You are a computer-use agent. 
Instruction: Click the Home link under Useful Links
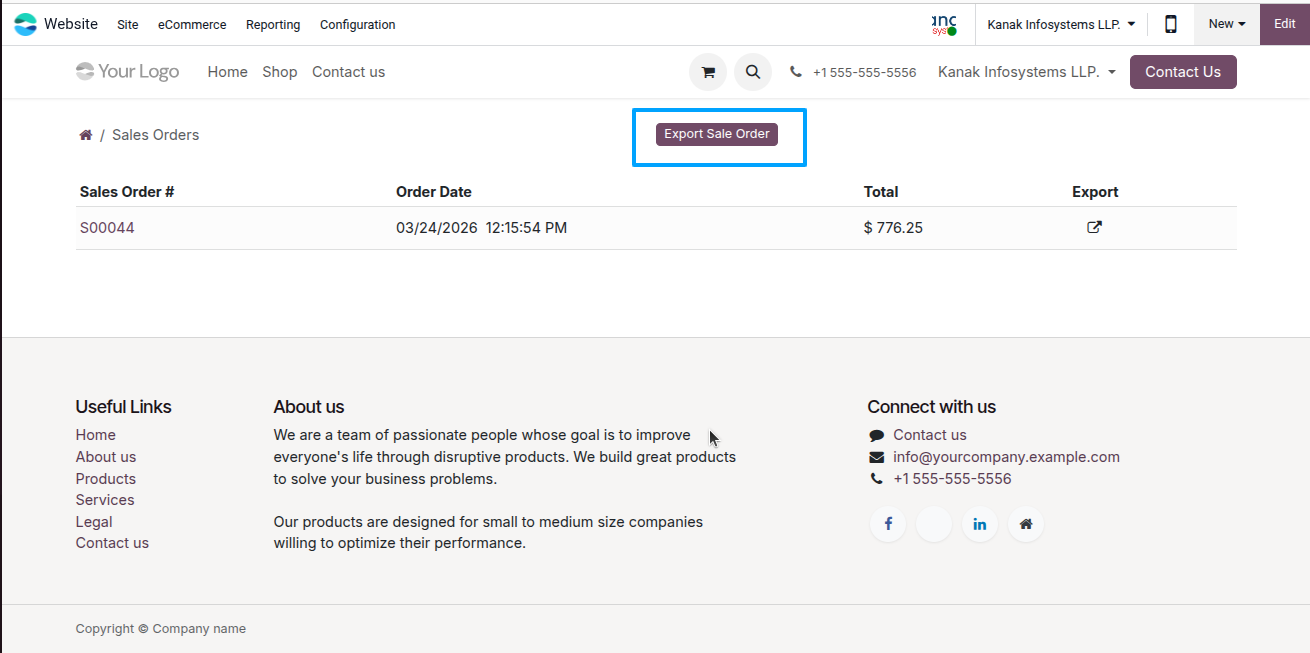[96, 435]
